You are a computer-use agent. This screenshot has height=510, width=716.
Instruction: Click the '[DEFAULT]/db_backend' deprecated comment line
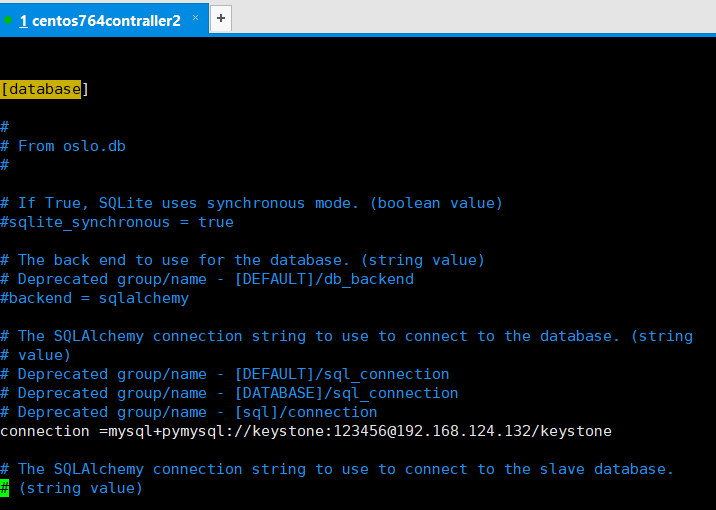[207, 279]
